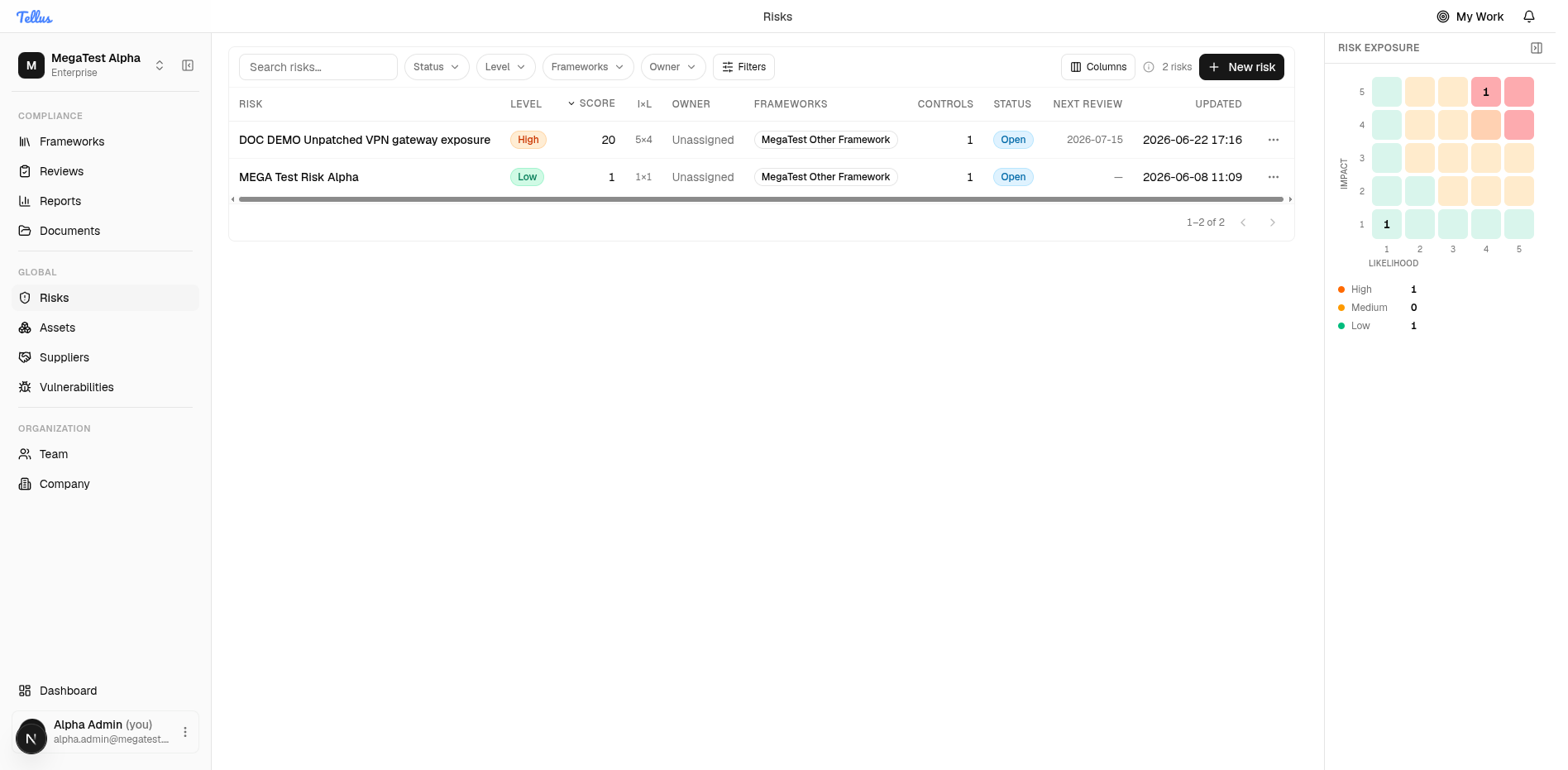This screenshot has width=1568, height=770.
Task: Open row actions menu for MEGA Test Risk Alpha
Action: [1274, 177]
